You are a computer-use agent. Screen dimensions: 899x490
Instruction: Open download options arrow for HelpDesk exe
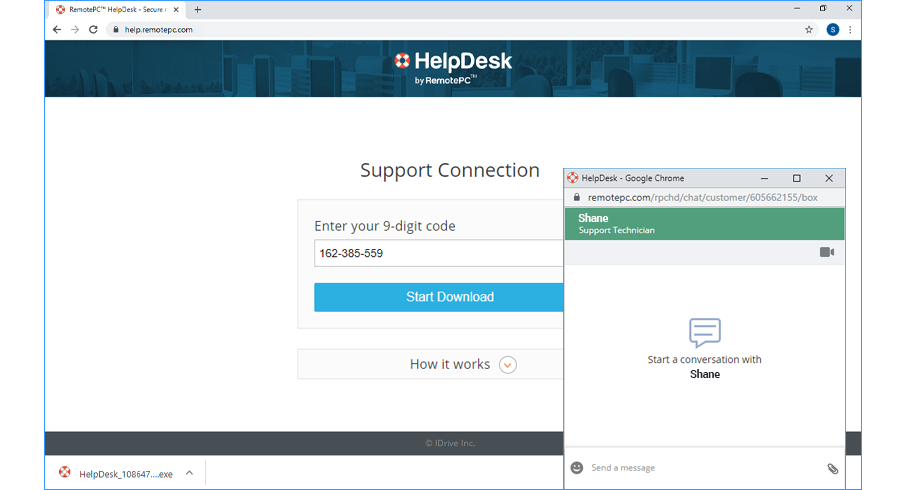click(189, 473)
